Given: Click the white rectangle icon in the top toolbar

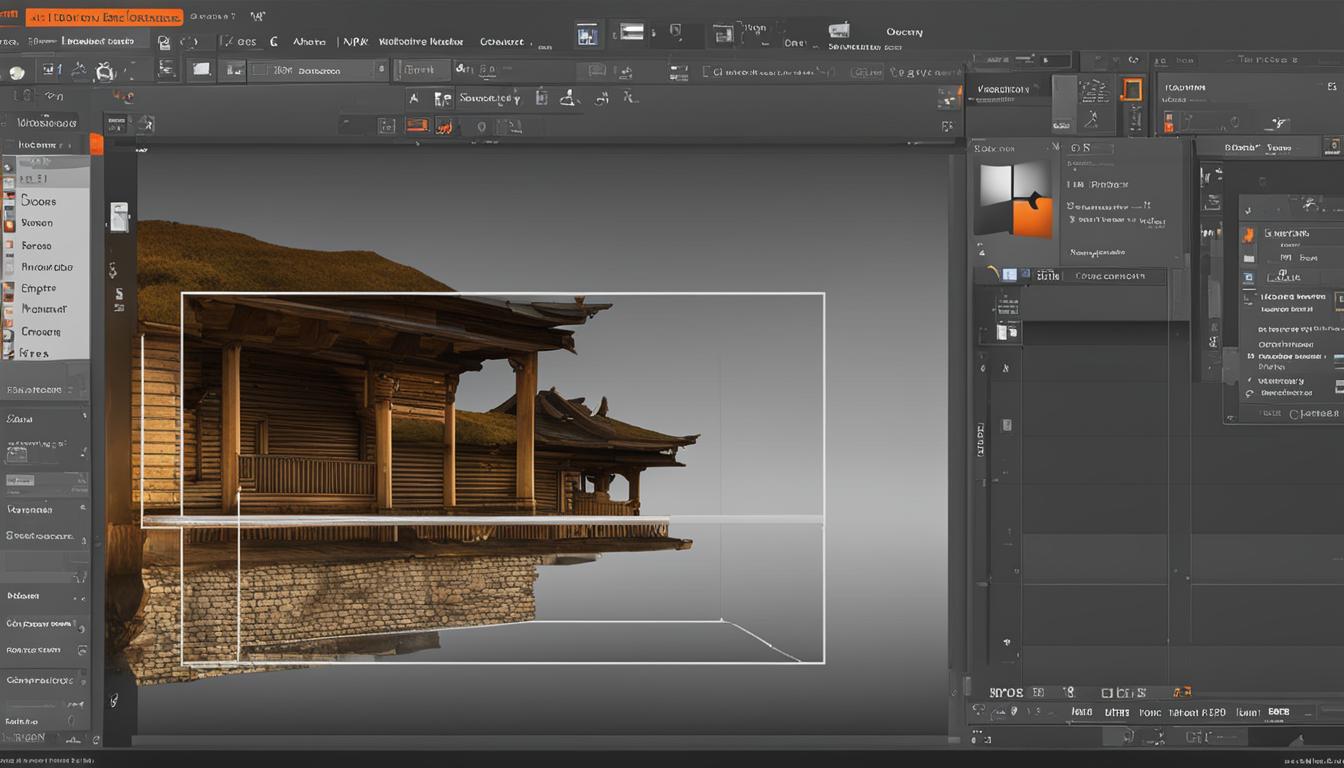Looking at the screenshot, I should [202, 69].
